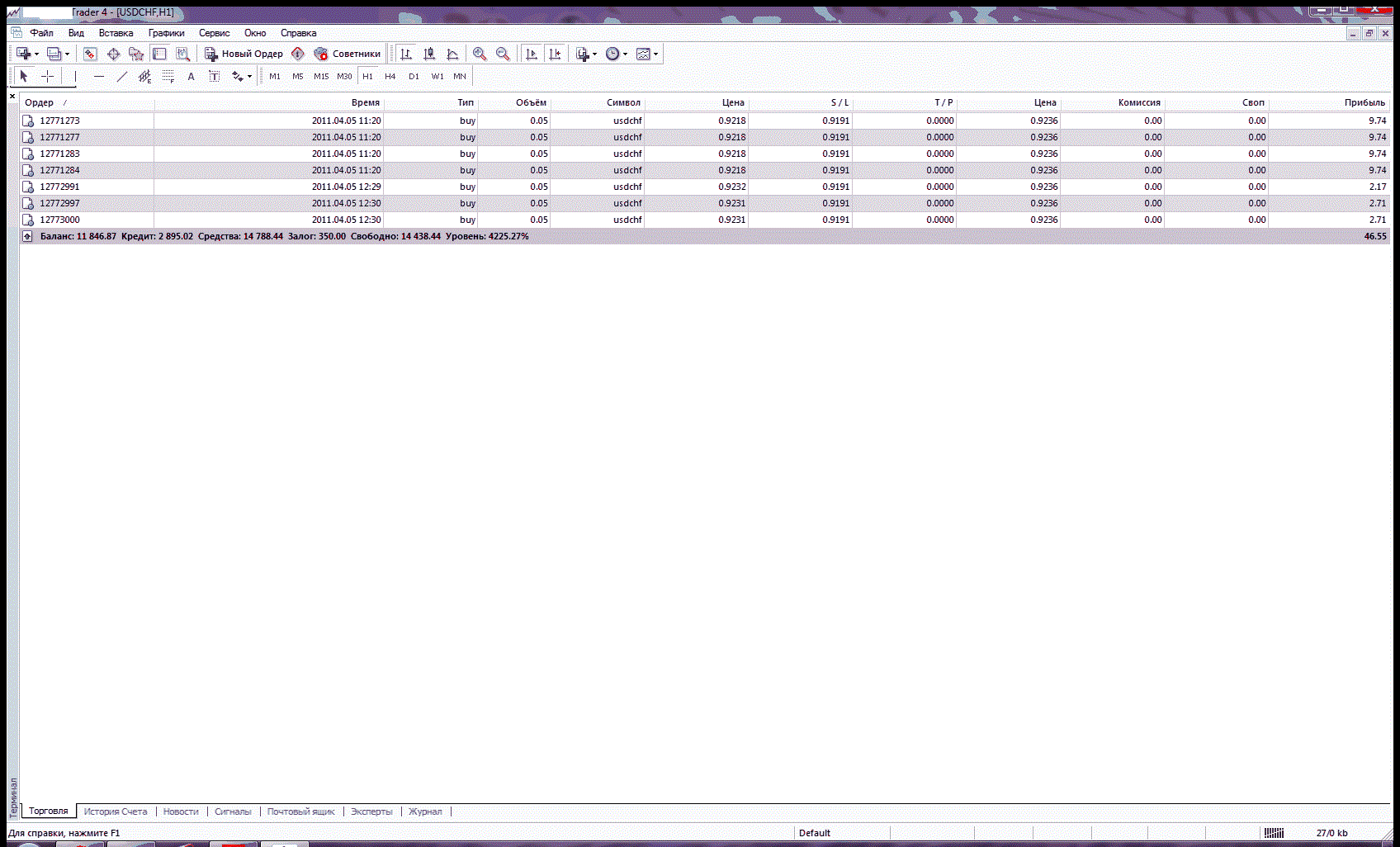Open arrows objects icon
The height and width of the screenshot is (847, 1400).
pyautogui.click(x=237, y=76)
